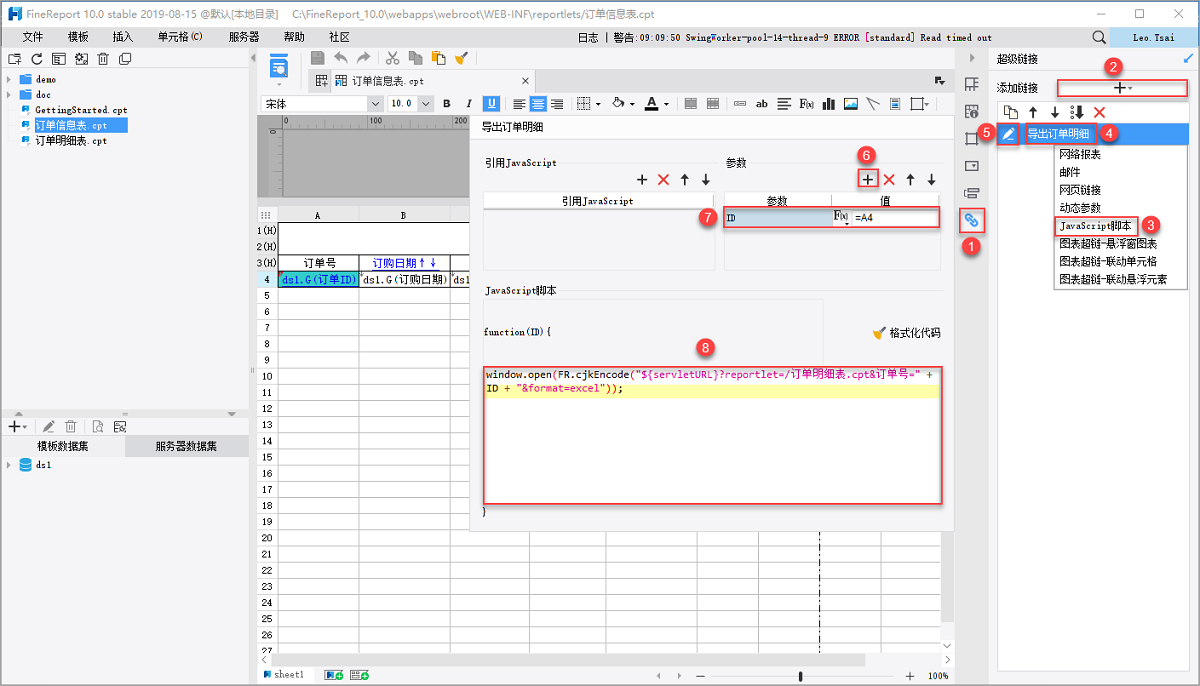Delete parameter with red X in 参数 section
The width and height of the screenshot is (1200, 686).
click(889, 179)
